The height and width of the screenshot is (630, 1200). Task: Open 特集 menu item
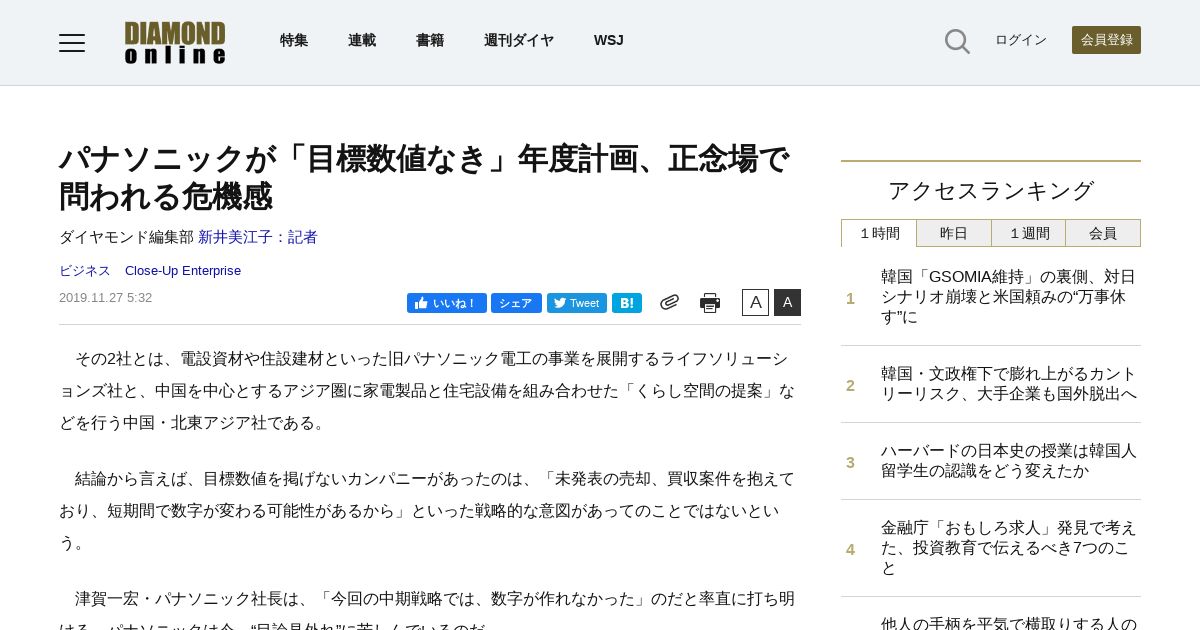(294, 40)
